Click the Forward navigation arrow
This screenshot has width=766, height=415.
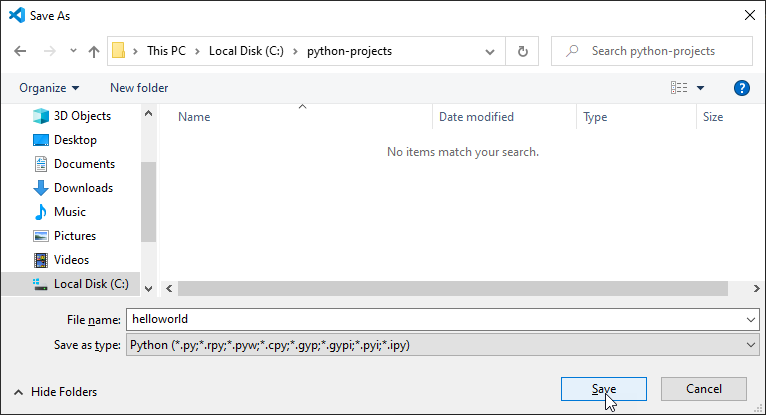click(49, 51)
